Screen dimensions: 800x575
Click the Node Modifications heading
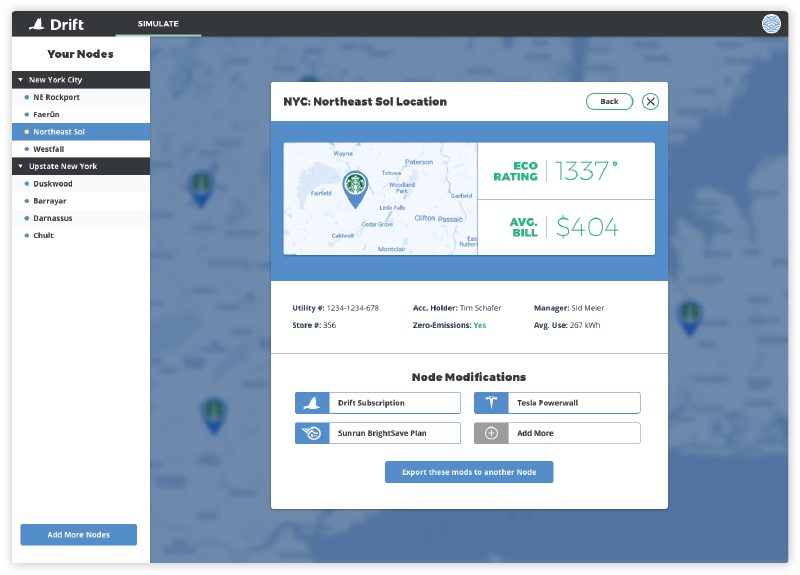point(469,377)
